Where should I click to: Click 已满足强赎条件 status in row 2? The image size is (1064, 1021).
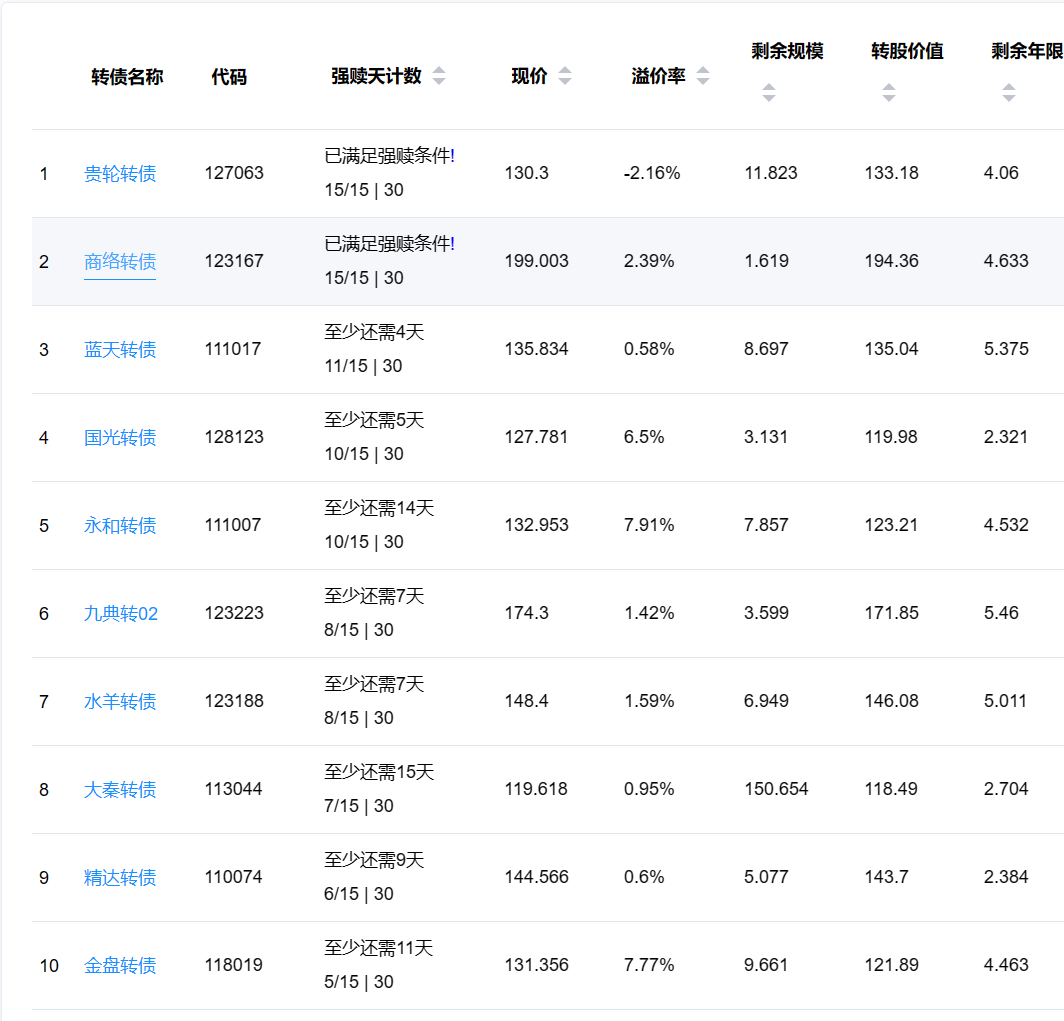tap(389, 244)
